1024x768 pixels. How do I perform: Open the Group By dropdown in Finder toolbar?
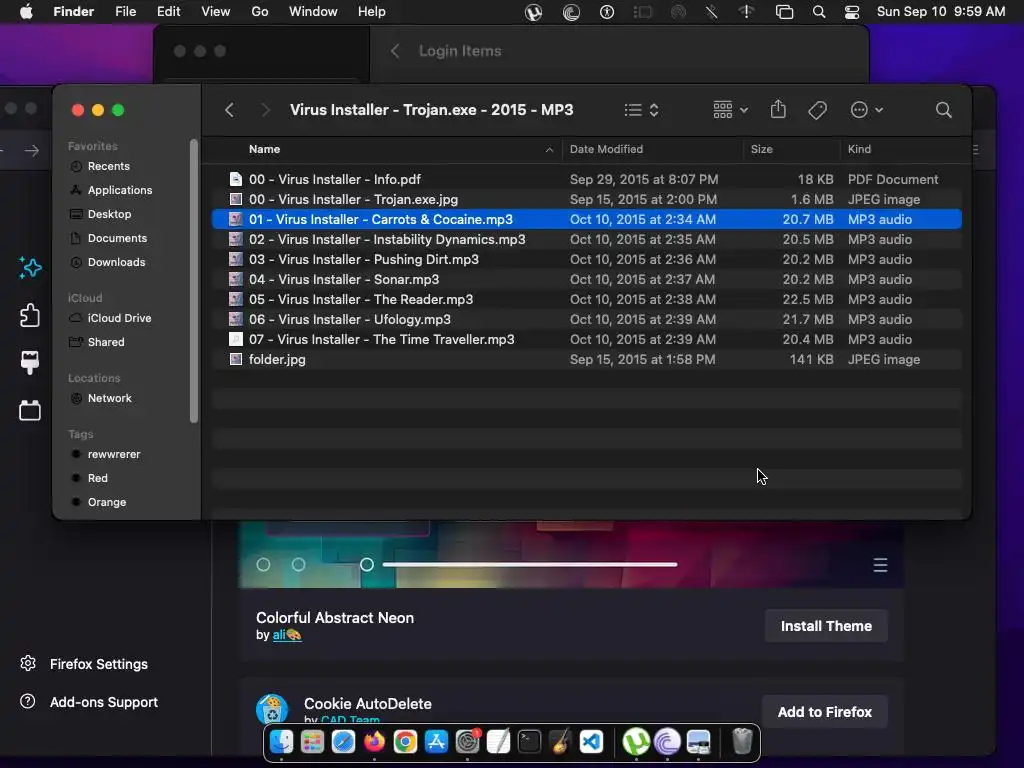click(x=730, y=110)
